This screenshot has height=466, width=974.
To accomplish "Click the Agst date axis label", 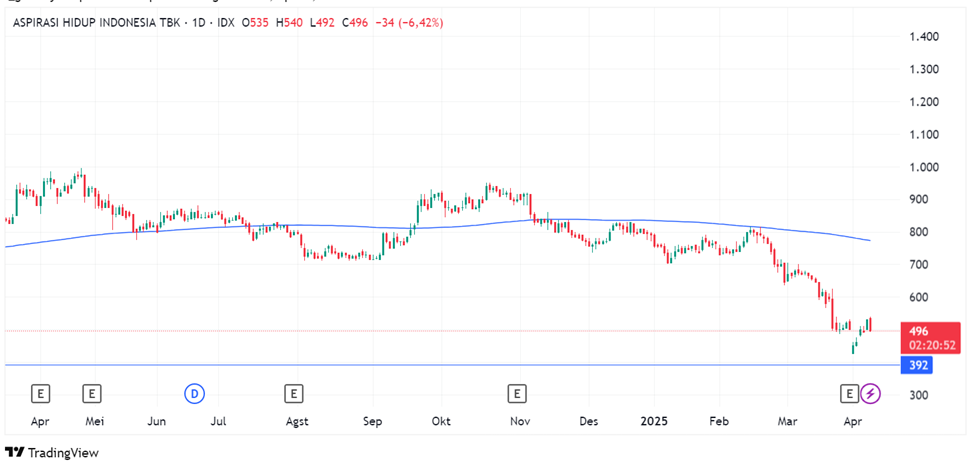I will tap(296, 422).
